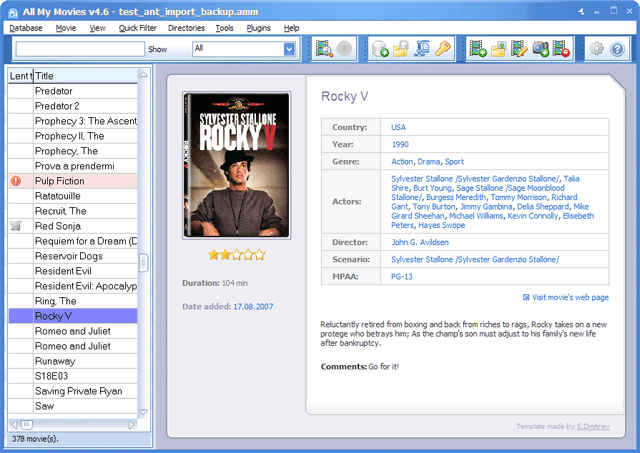This screenshot has height=453, width=640.
Task: Select Pulp Fiction in the movie list
Action: (x=58, y=181)
